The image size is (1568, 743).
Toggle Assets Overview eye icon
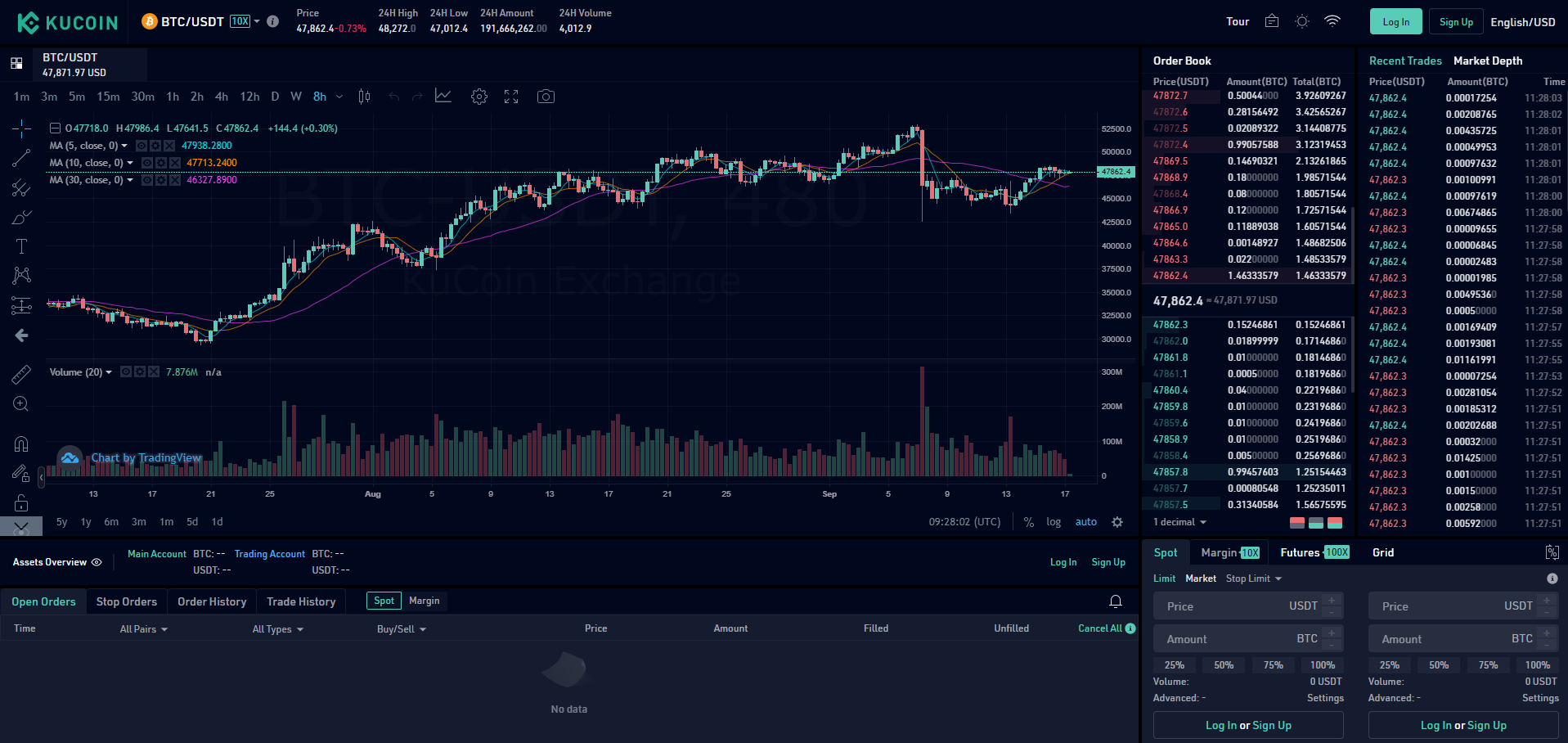click(x=97, y=562)
